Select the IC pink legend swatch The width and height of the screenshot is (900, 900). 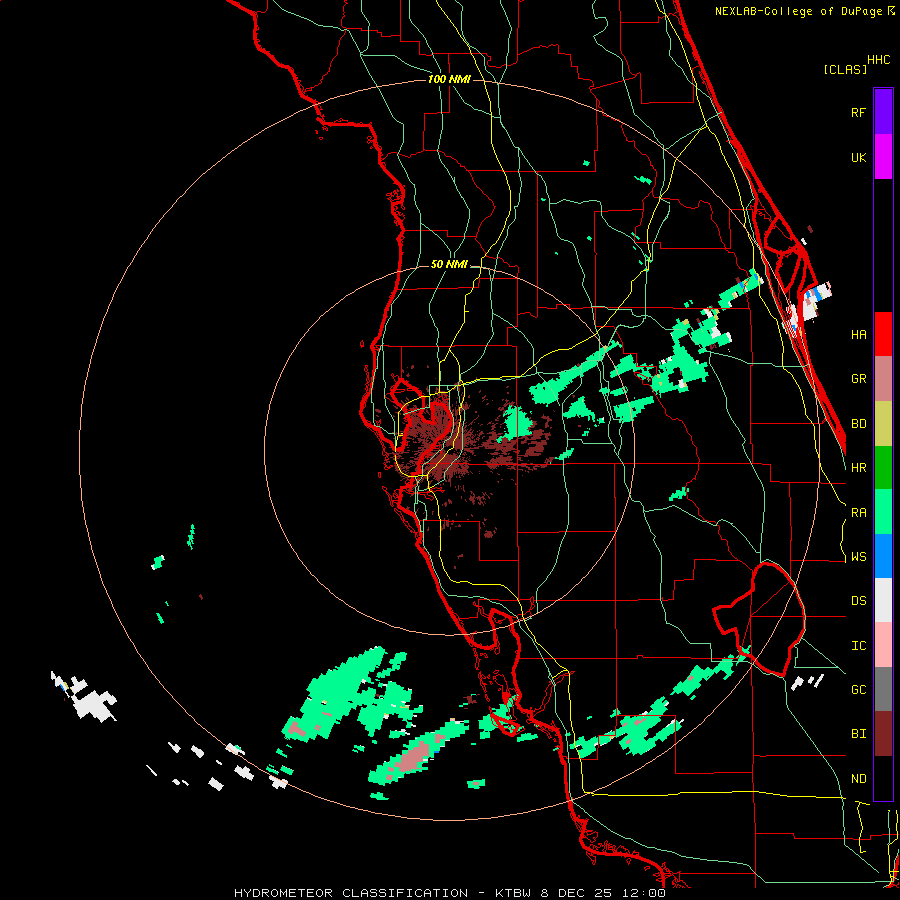(883, 645)
